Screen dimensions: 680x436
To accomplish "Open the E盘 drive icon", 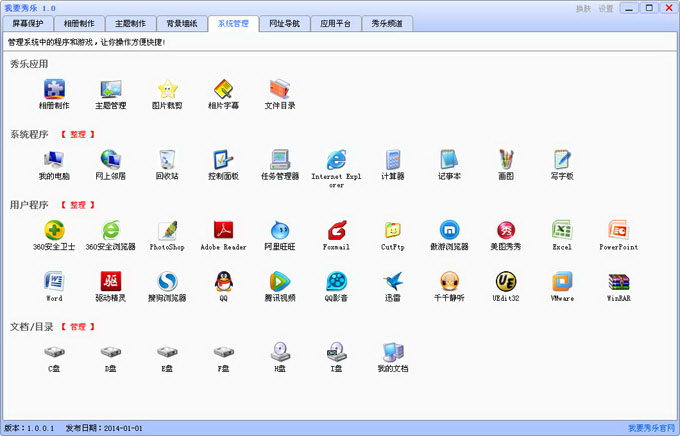I will pyautogui.click(x=167, y=352).
